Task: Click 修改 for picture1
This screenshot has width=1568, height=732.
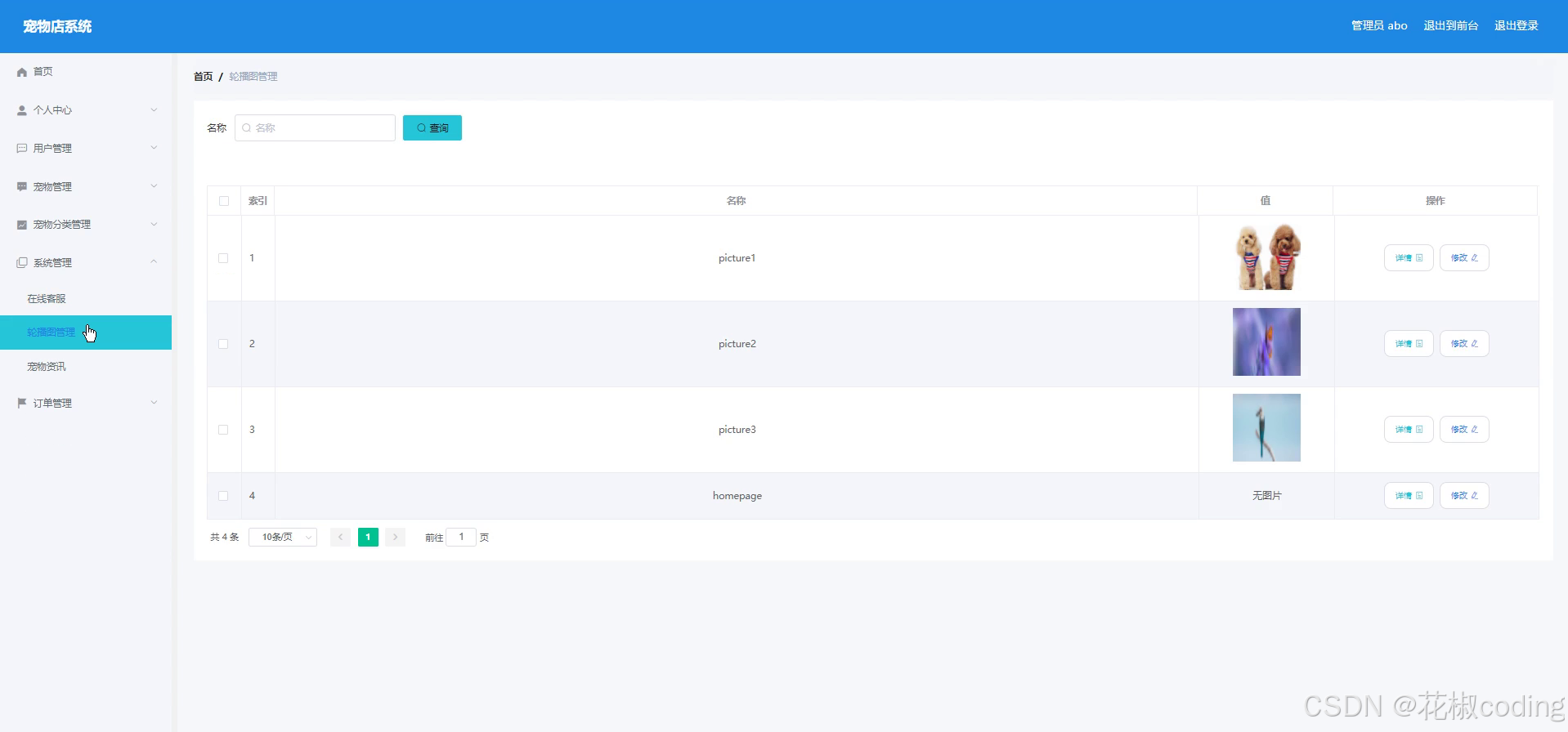Action: coord(1464,258)
